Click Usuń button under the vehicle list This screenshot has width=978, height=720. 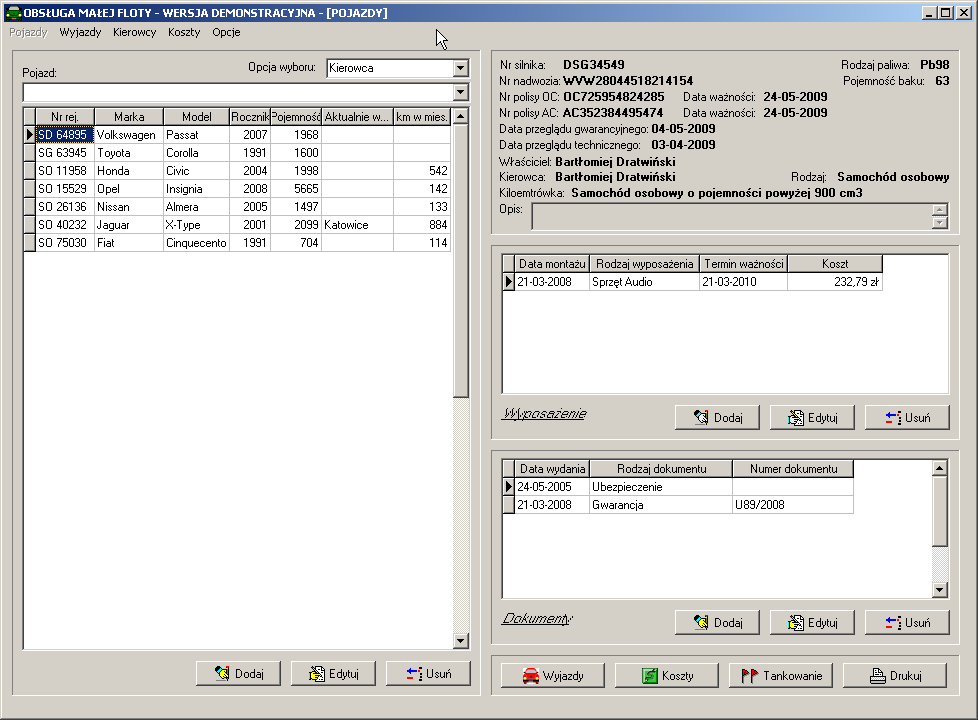428,674
